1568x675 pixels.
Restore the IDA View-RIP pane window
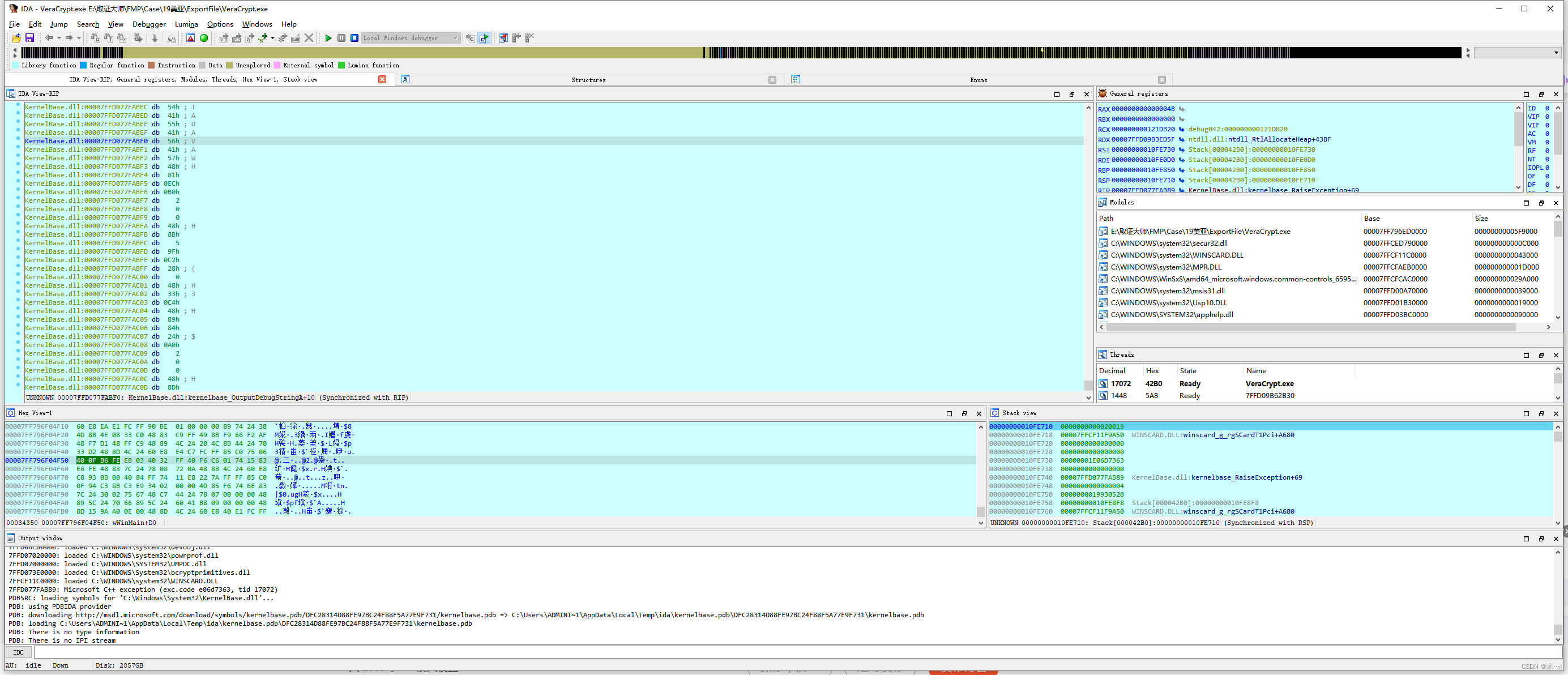(x=1071, y=95)
